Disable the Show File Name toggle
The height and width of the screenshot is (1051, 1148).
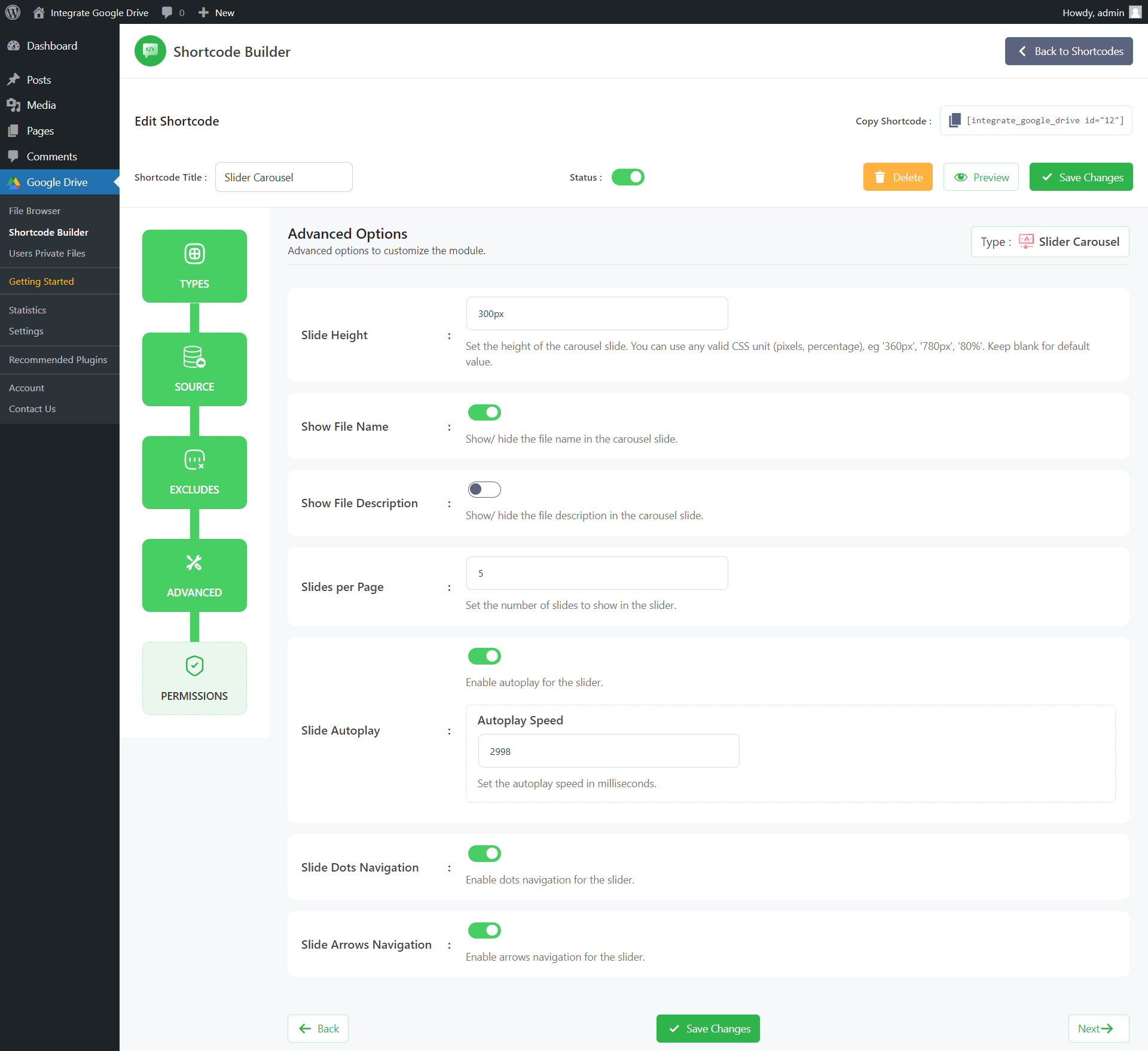484,413
